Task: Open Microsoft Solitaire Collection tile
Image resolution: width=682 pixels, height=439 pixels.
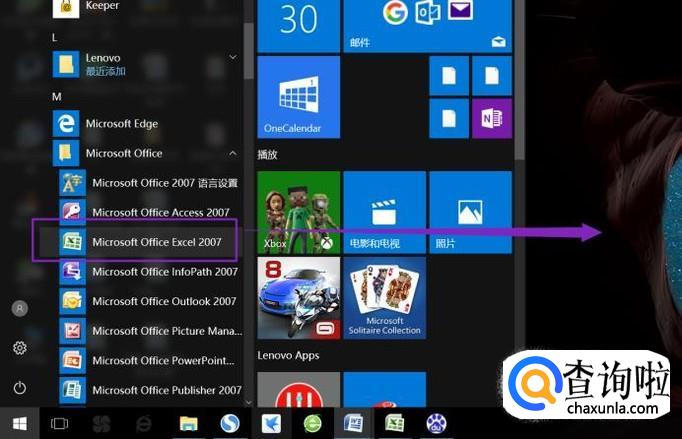Action: click(384, 298)
